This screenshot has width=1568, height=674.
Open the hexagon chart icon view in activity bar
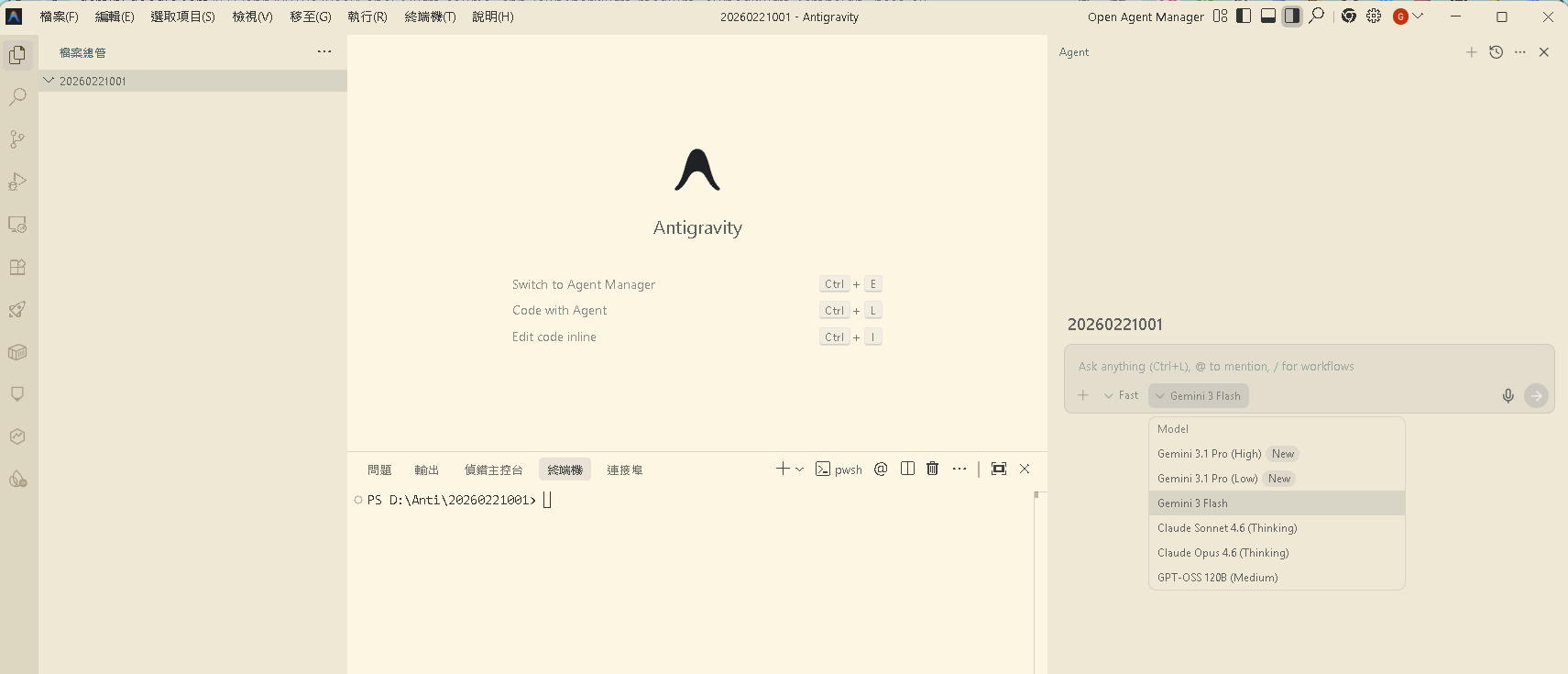[x=17, y=436]
